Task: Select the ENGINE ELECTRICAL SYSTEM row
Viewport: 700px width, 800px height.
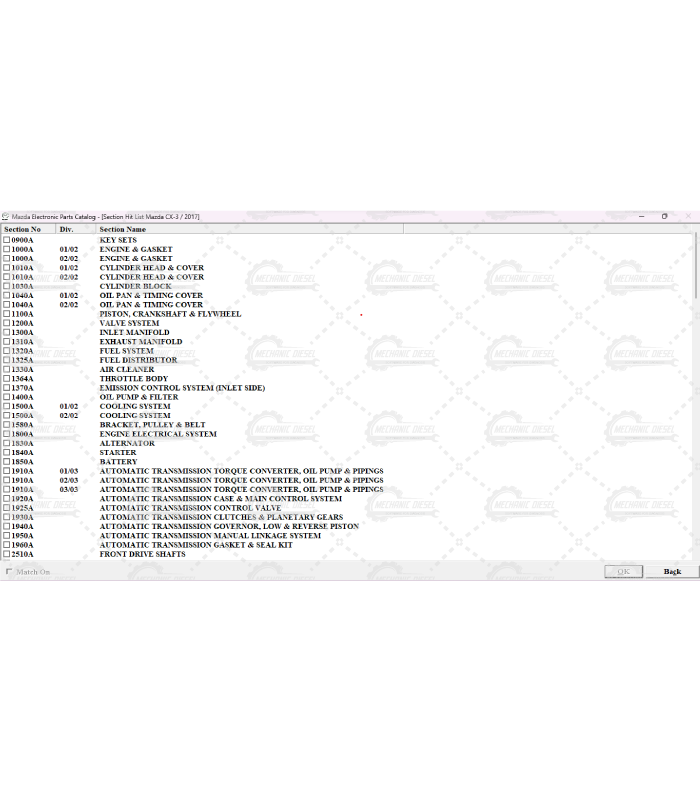Action: [157, 434]
